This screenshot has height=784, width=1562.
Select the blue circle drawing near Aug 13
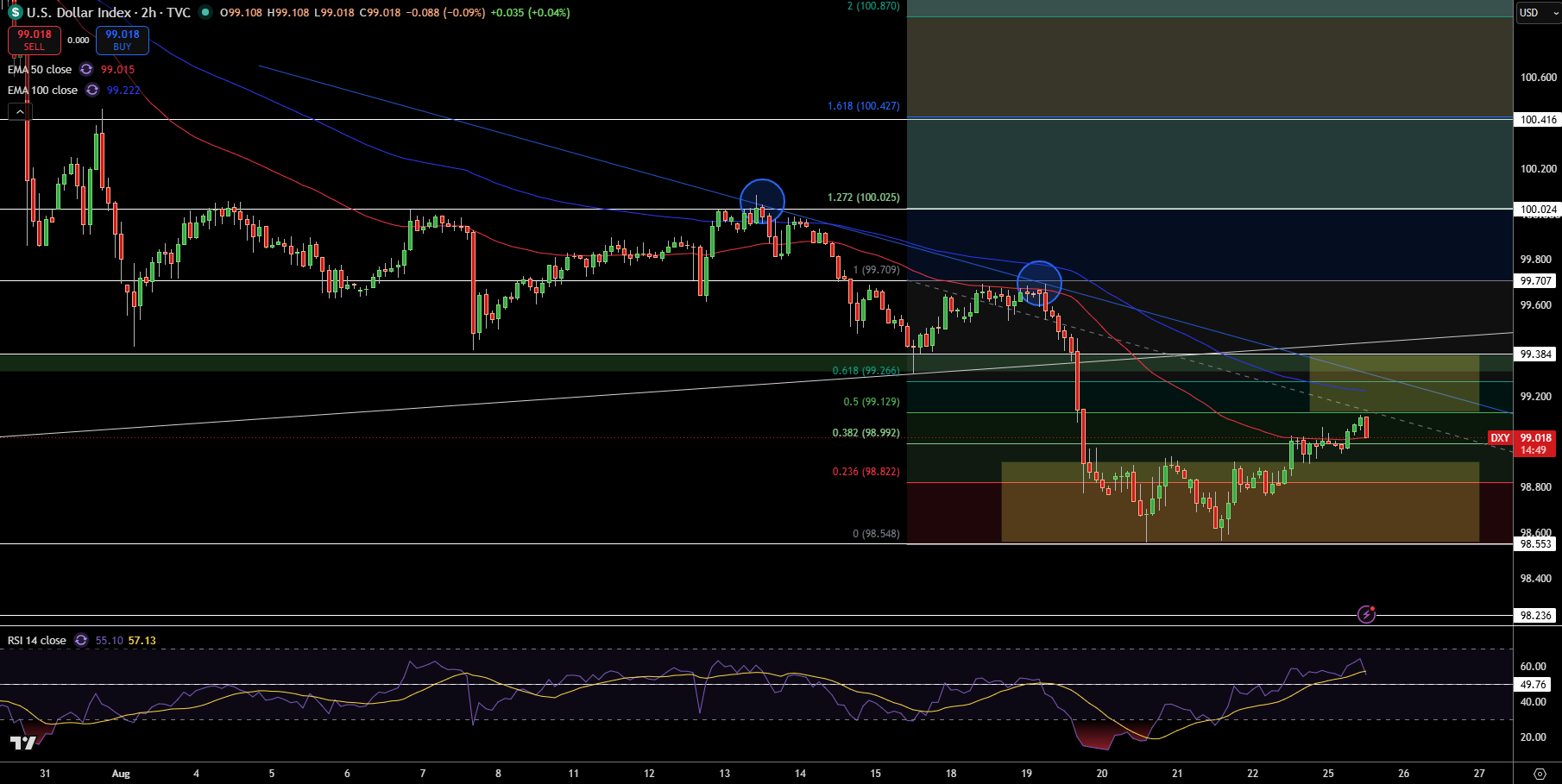[x=763, y=201]
